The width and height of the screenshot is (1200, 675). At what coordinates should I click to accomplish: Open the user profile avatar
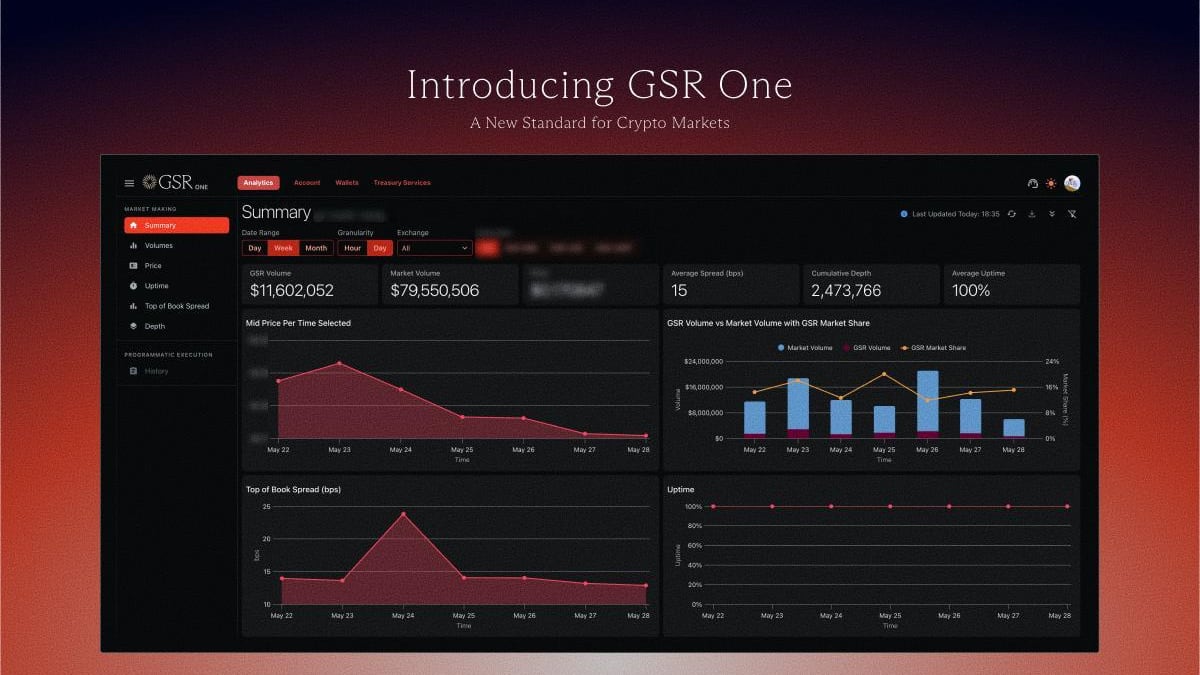click(x=1072, y=183)
